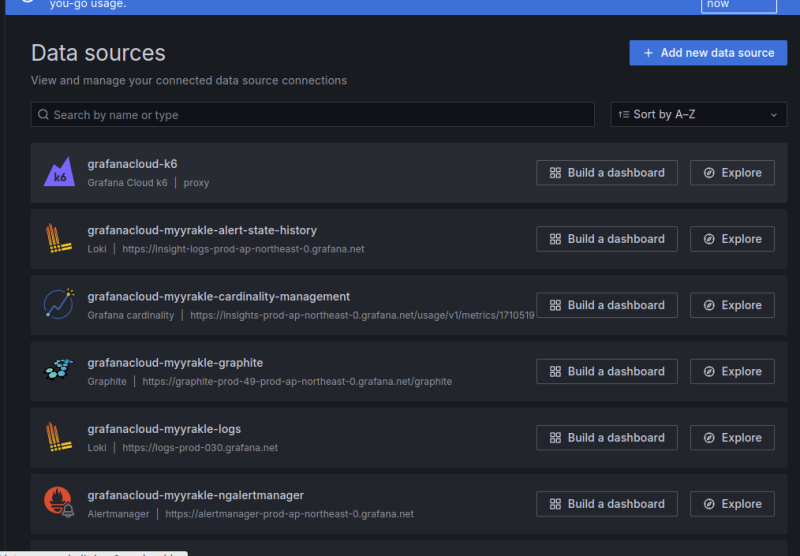
Task: Click the Loki icon for grafanacloud-myyrakle-logs
Action: (x=59, y=437)
